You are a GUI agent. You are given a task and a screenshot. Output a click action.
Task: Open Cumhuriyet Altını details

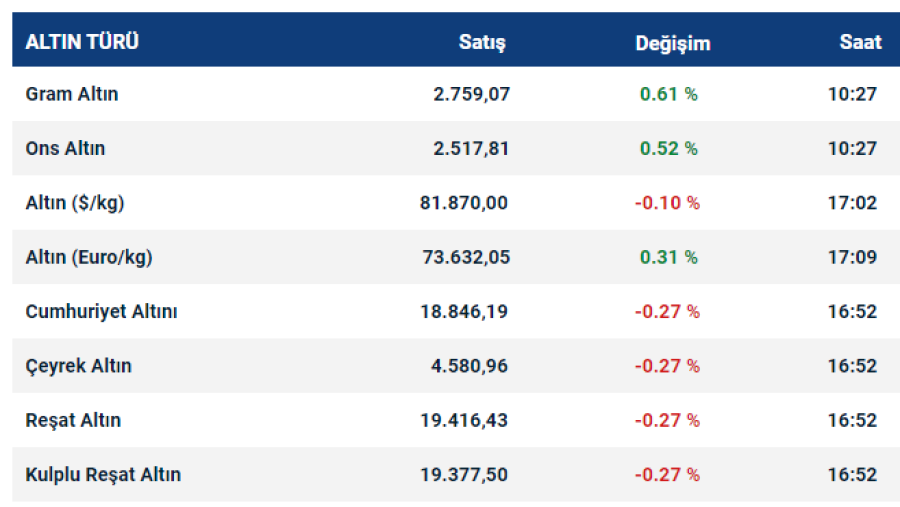(x=101, y=311)
